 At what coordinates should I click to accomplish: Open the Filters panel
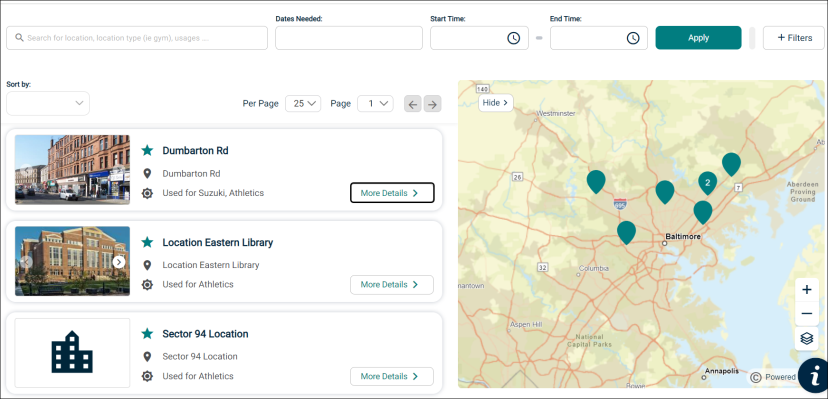click(794, 38)
